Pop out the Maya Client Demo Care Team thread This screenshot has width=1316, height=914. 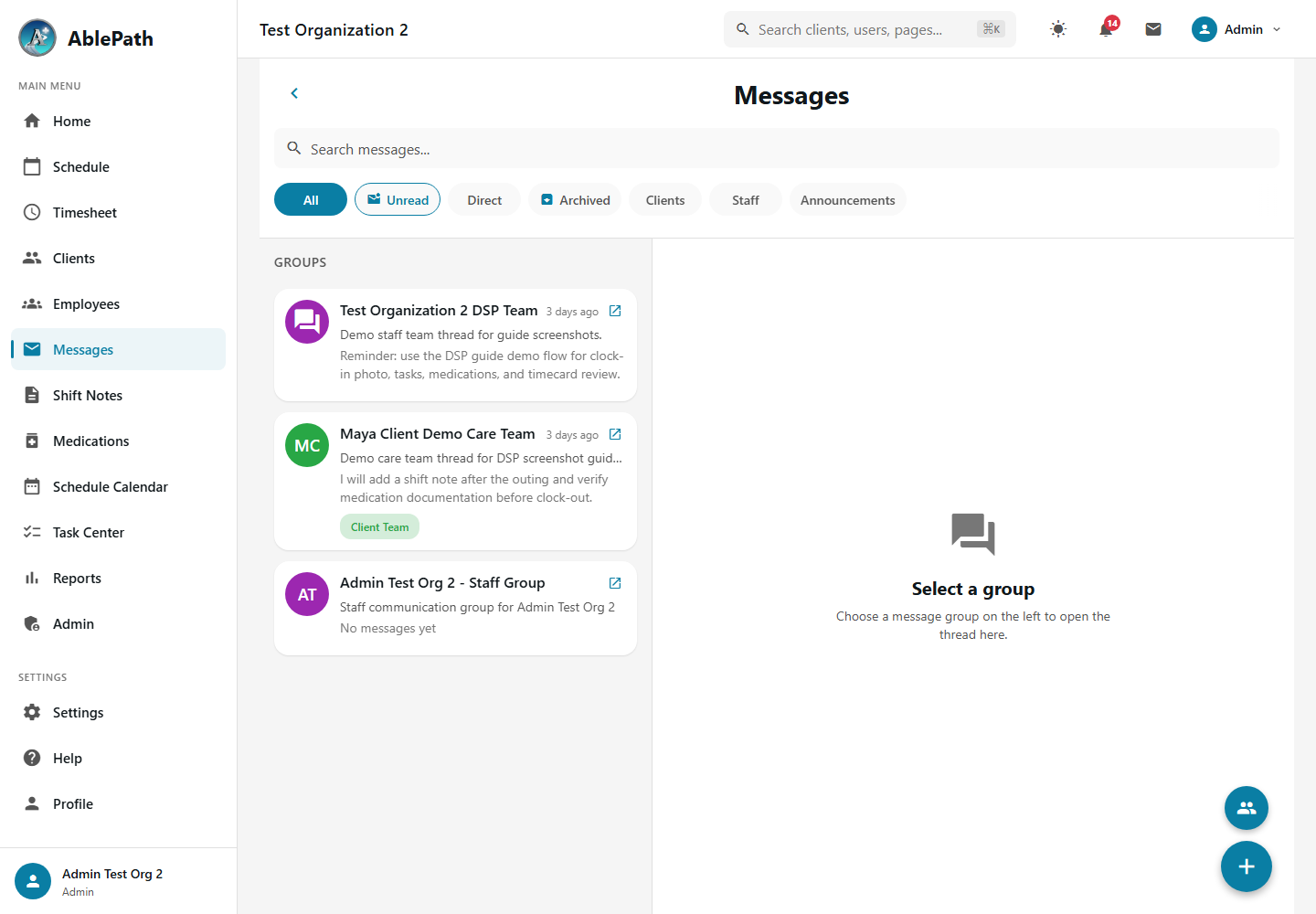coord(615,434)
